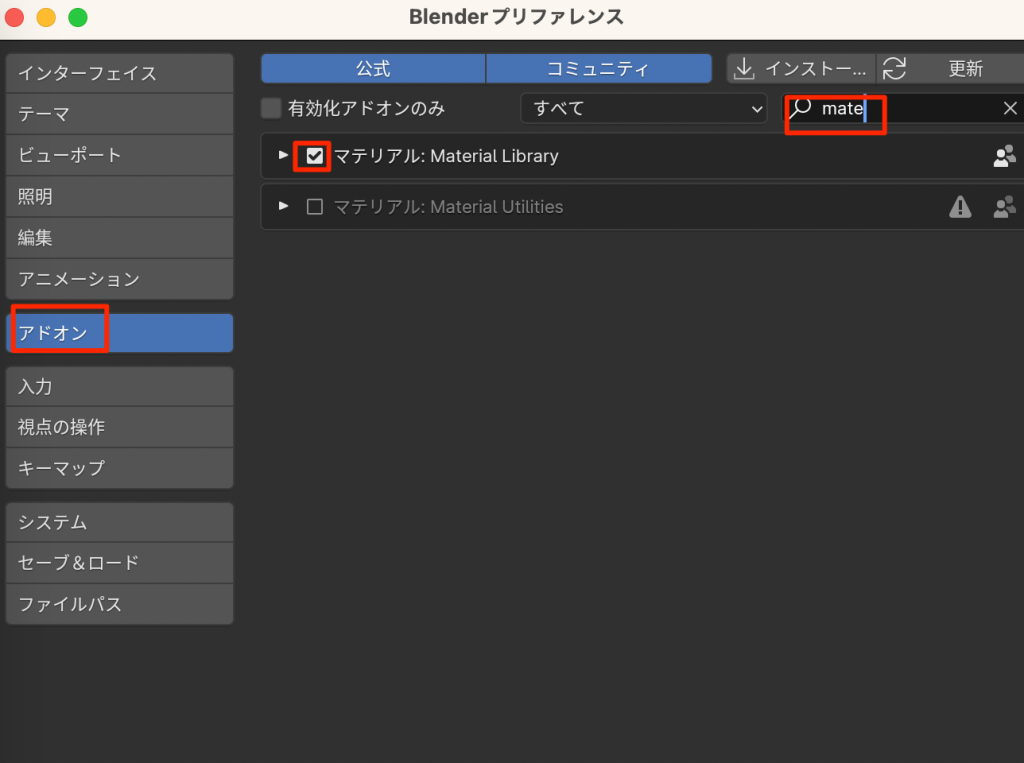The width and height of the screenshot is (1024, 763).
Task: Disable the Material Library add-on checkbox
Action: [315, 156]
